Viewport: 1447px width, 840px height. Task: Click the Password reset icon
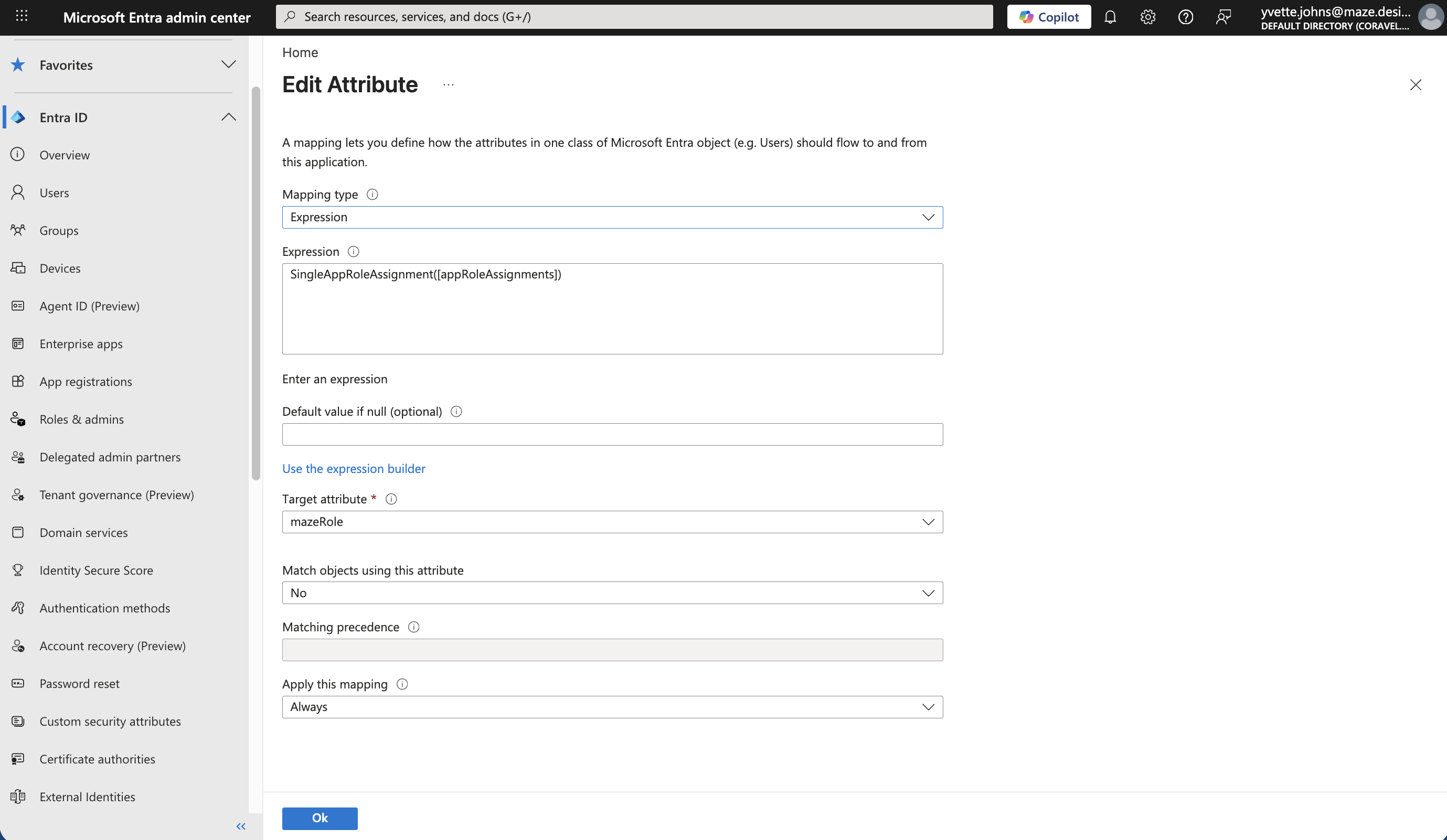pyautogui.click(x=18, y=683)
